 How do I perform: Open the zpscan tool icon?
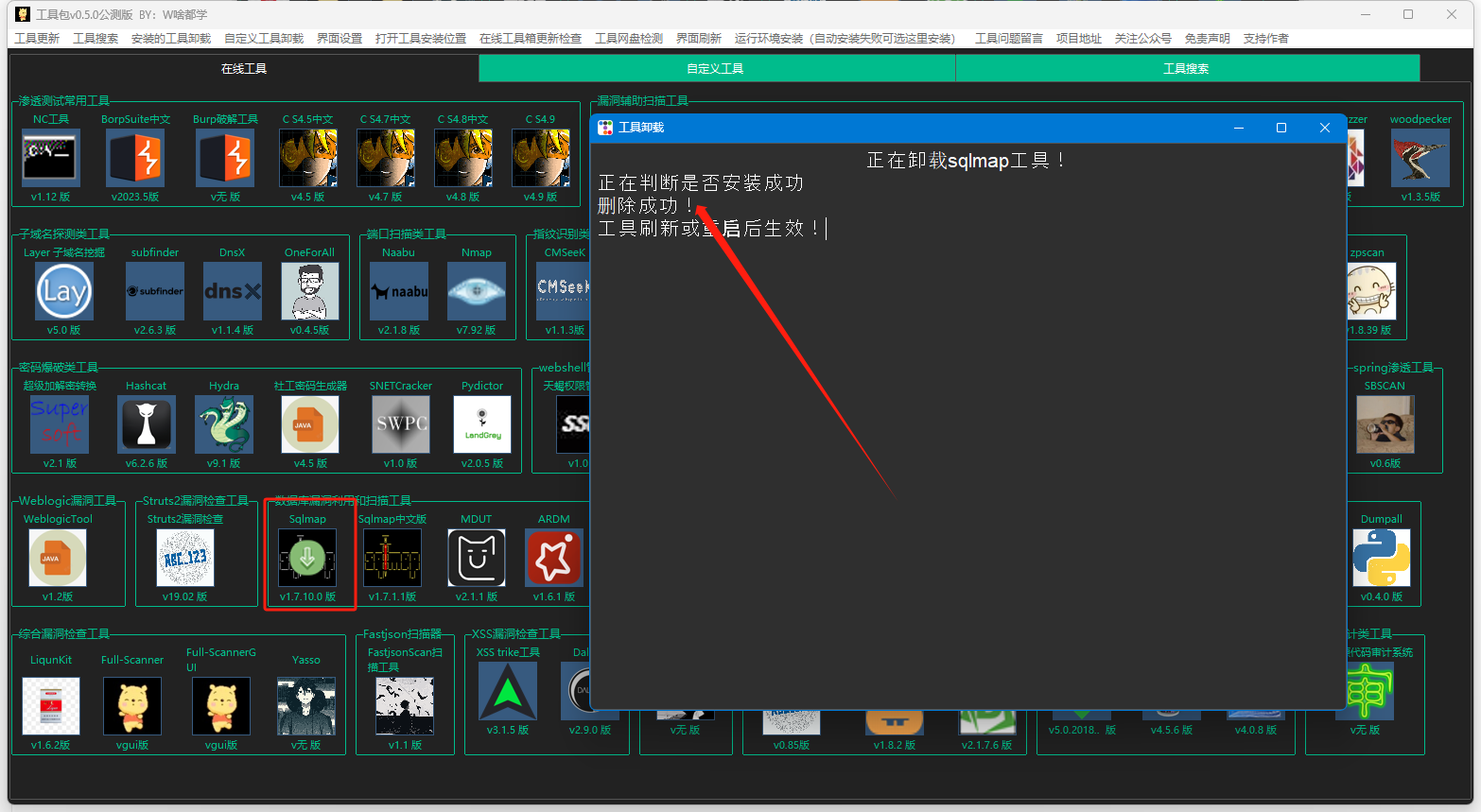pyautogui.click(x=1372, y=291)
